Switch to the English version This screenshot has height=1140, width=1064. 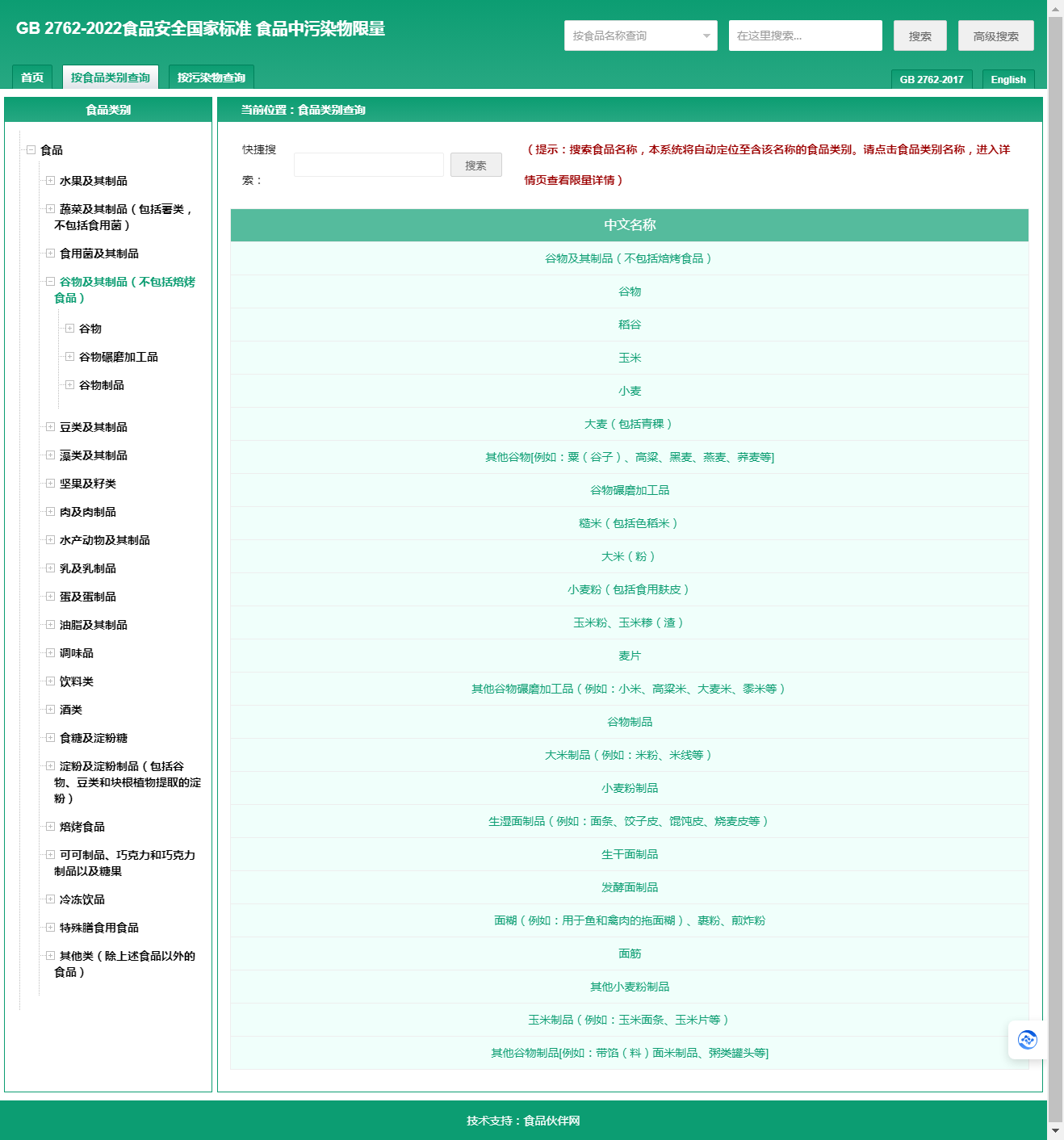(1008, 79)
